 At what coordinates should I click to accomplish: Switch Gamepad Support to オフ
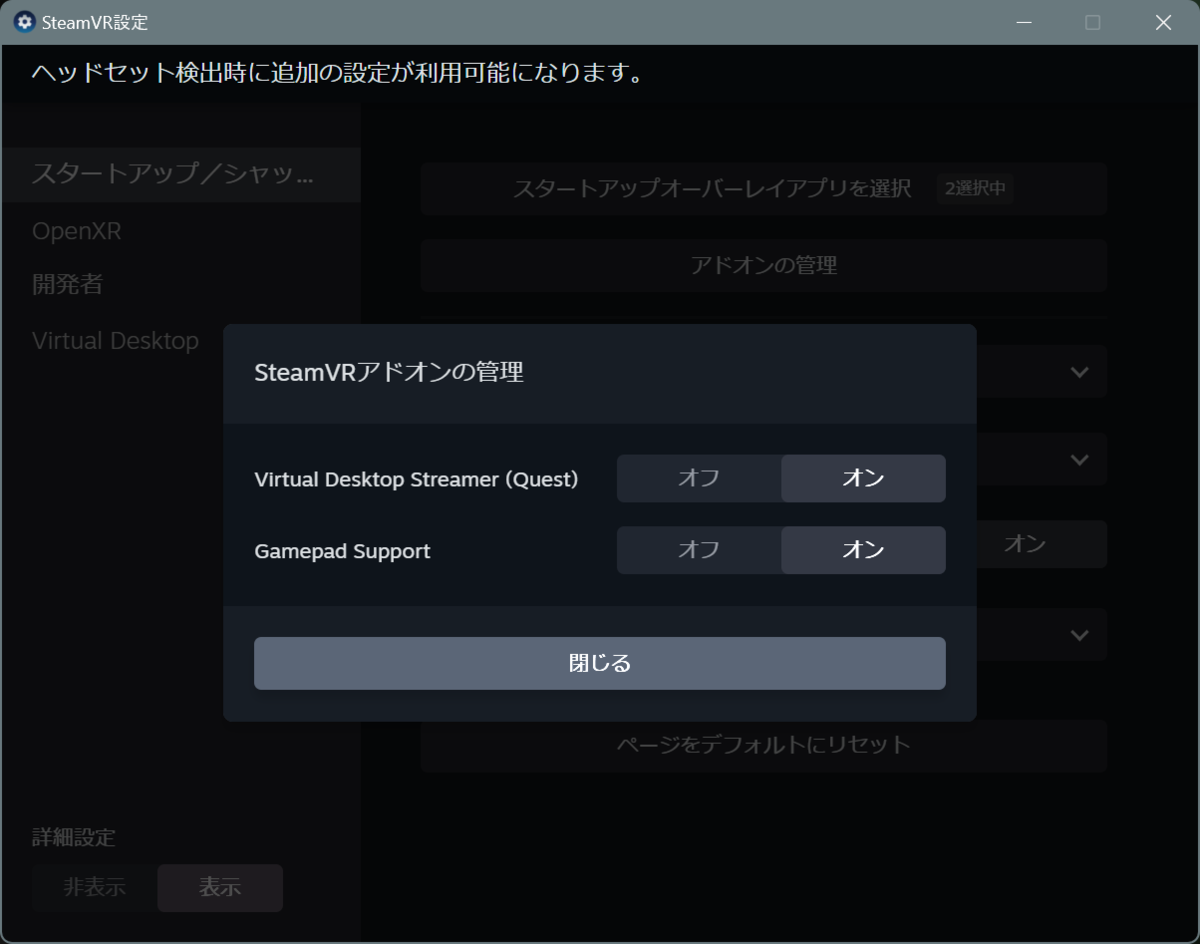click(699, 550)
